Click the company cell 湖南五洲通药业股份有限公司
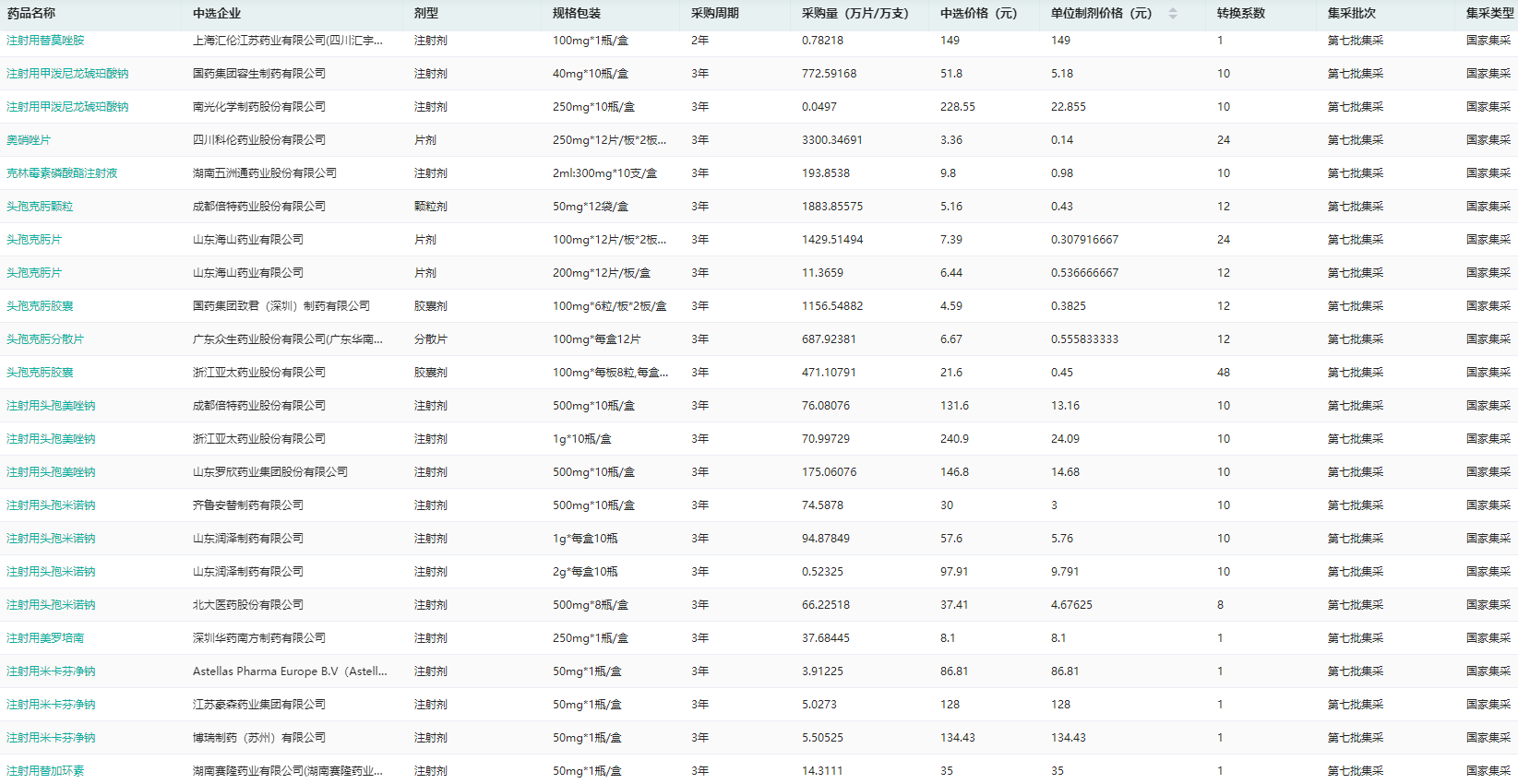The height and width of the screenshot is (784, 1518). click(265, 173)
